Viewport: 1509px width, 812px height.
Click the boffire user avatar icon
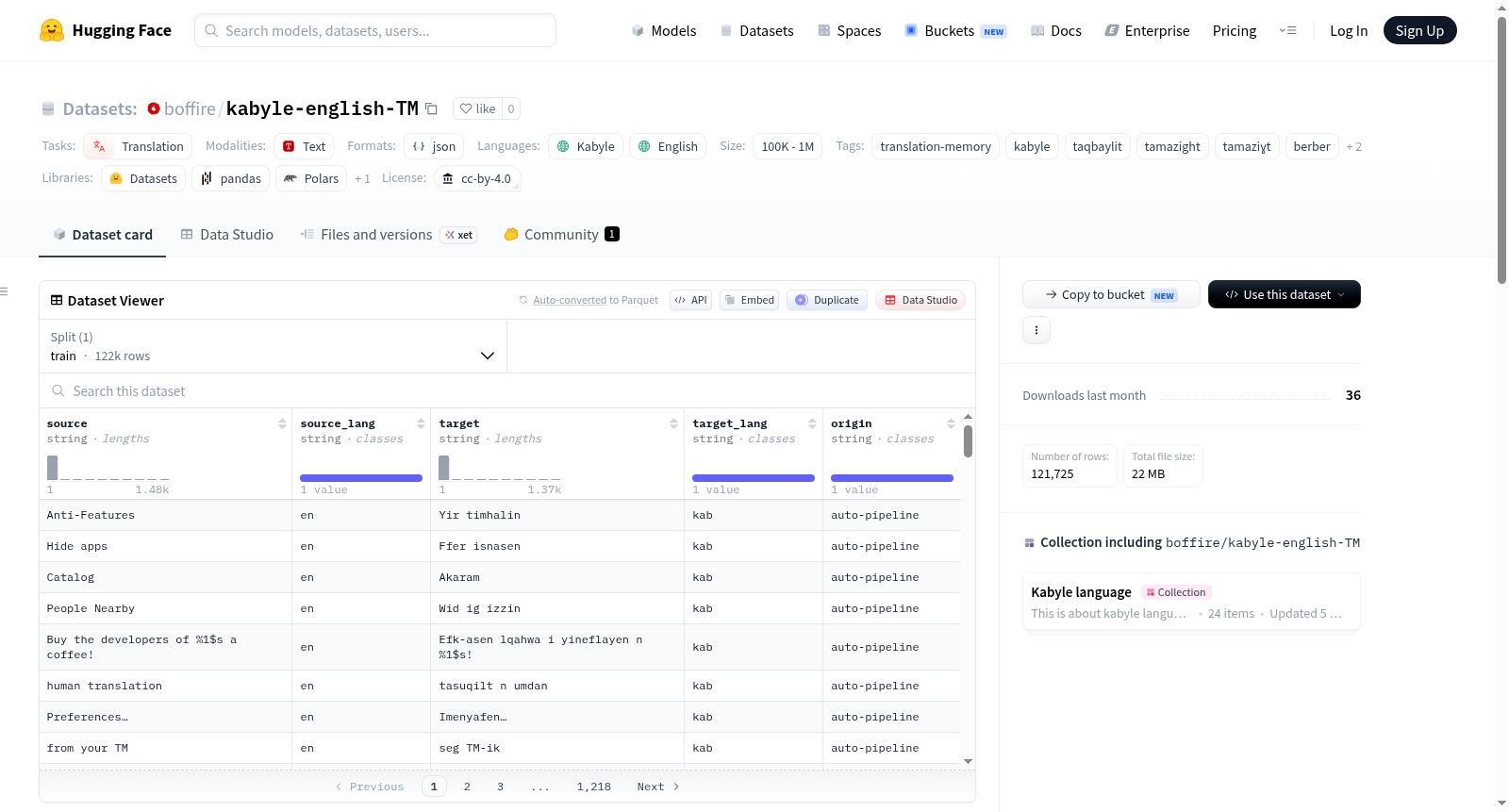(154, 108)
